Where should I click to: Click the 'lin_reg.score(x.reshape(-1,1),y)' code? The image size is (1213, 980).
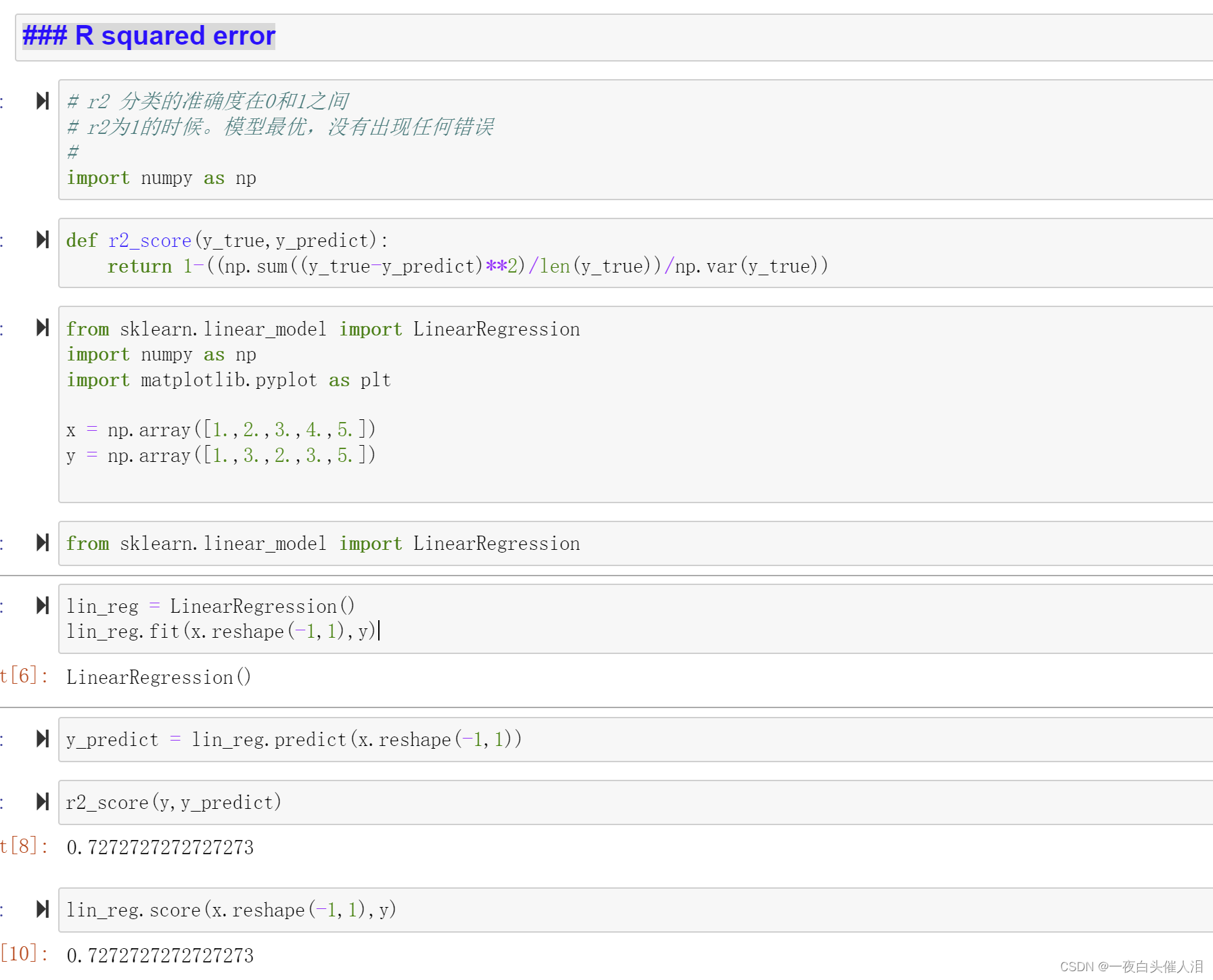(231, 910)
